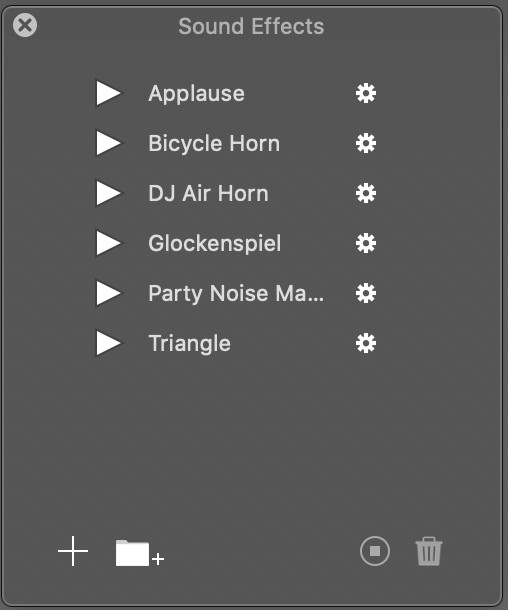Play the Party Noise Maker sound

point(108,293)
